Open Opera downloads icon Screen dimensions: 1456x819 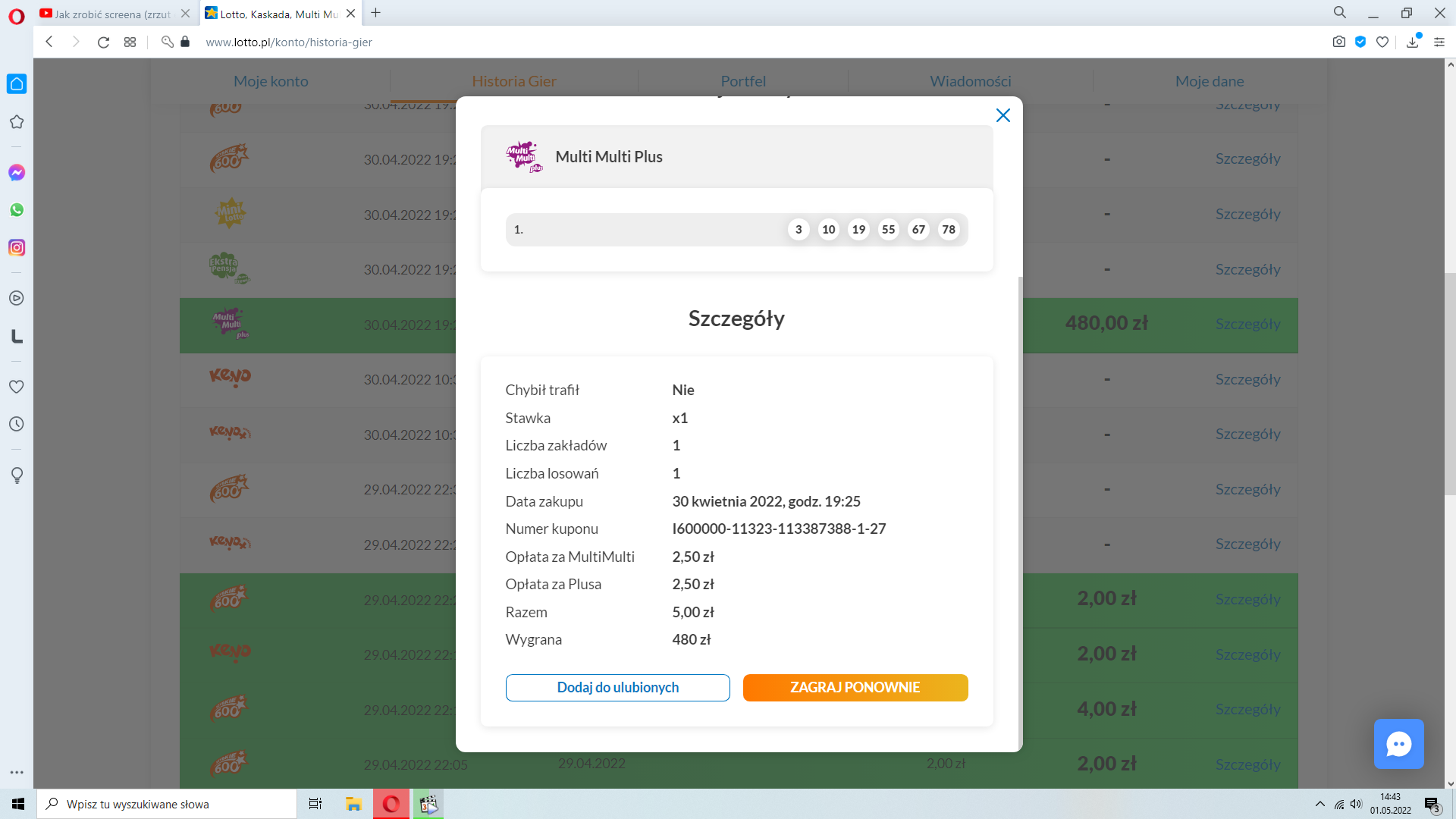tap(1412, 42)
